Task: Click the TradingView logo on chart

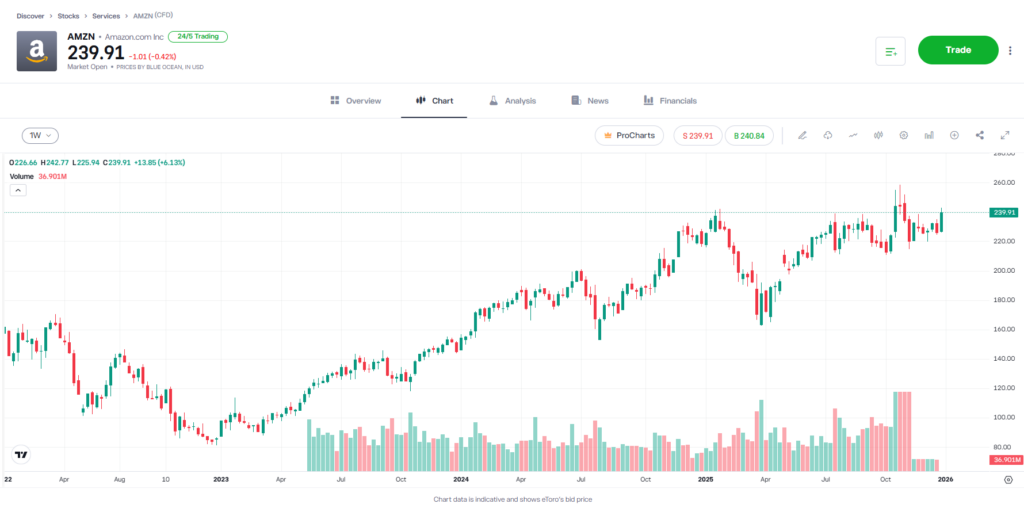Action: tap(20, 455)
